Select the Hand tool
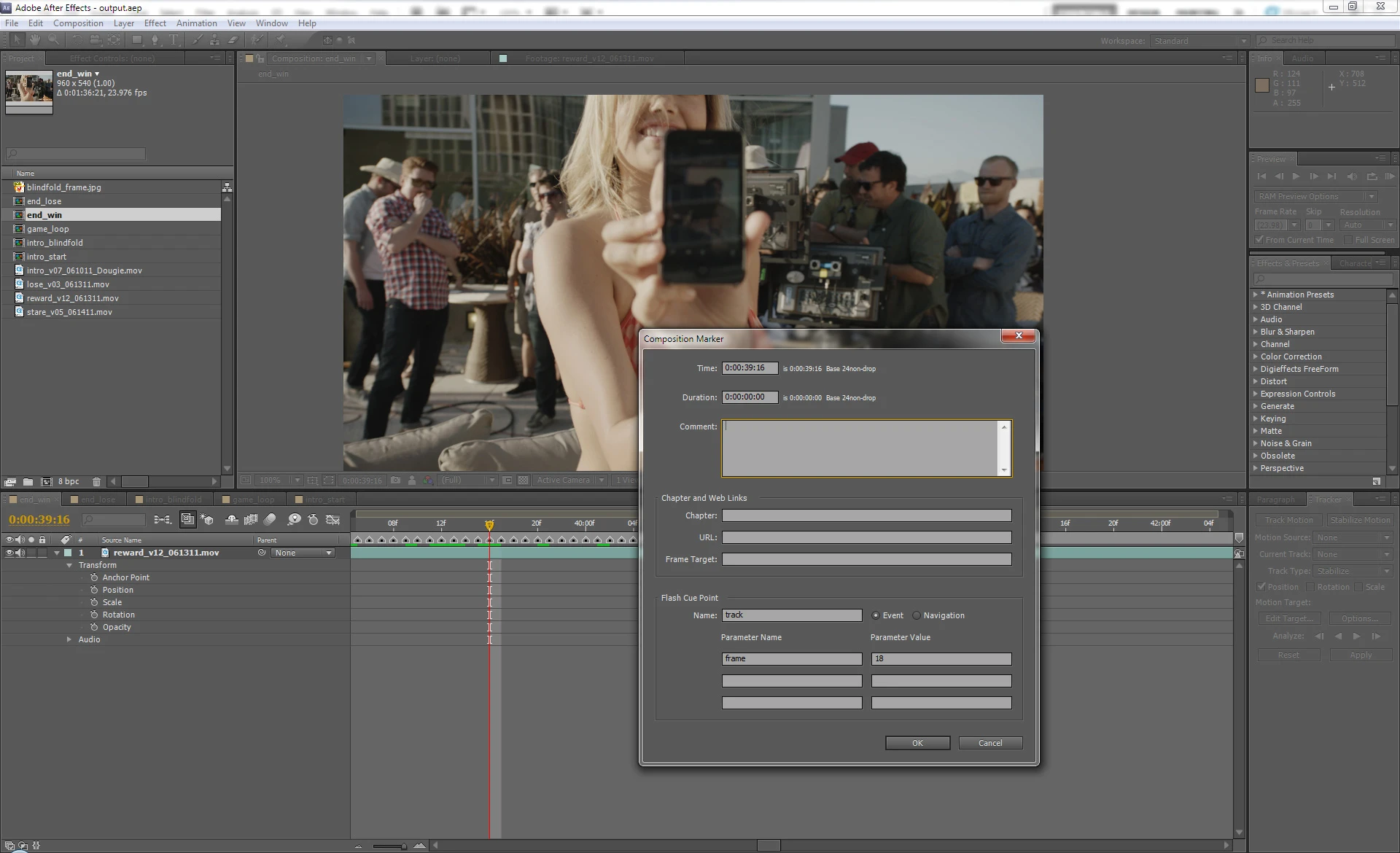The image size is (1400, 853). [x=35, y=40]
